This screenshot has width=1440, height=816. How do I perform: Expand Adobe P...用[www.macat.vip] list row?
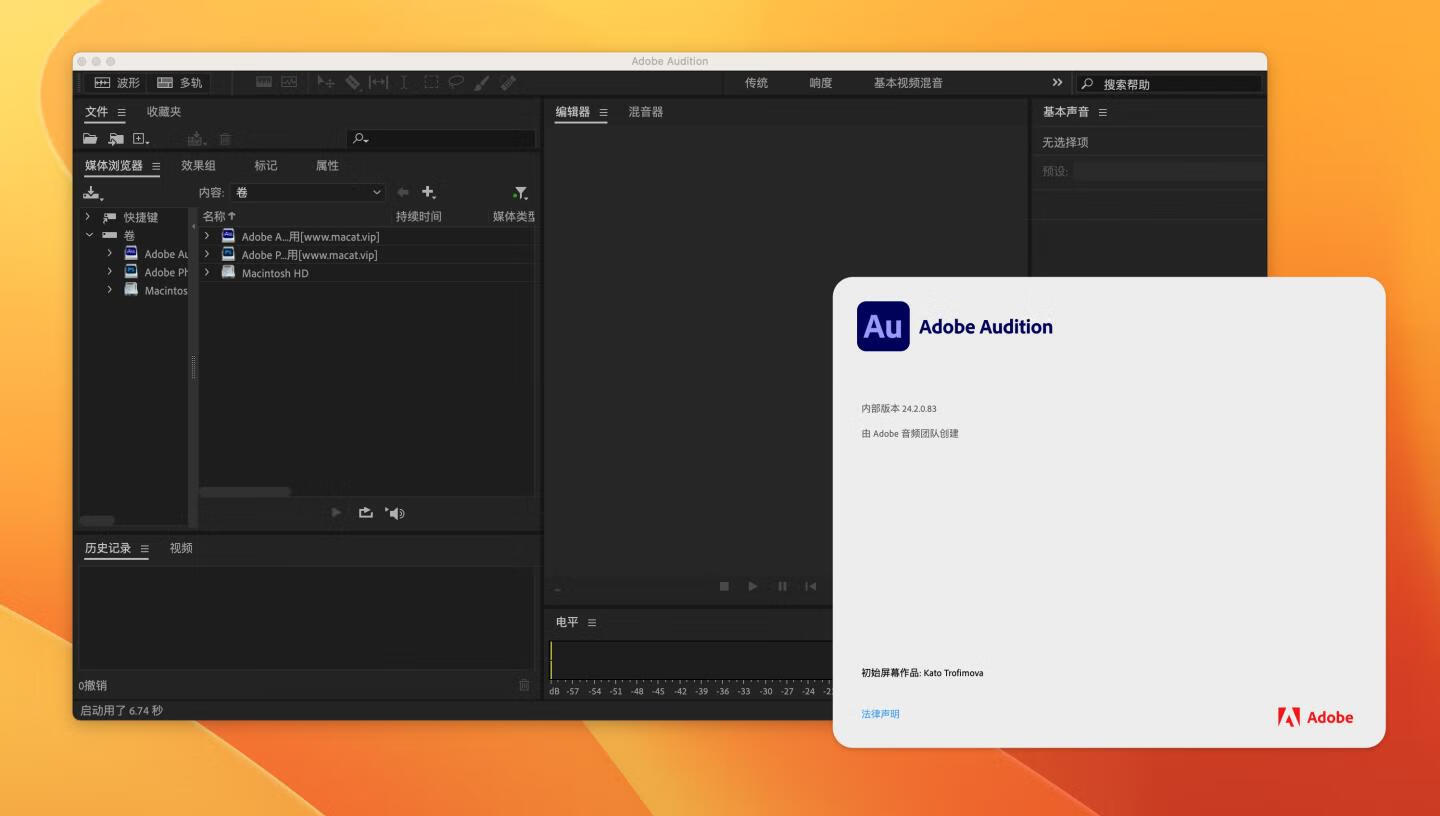207,254
